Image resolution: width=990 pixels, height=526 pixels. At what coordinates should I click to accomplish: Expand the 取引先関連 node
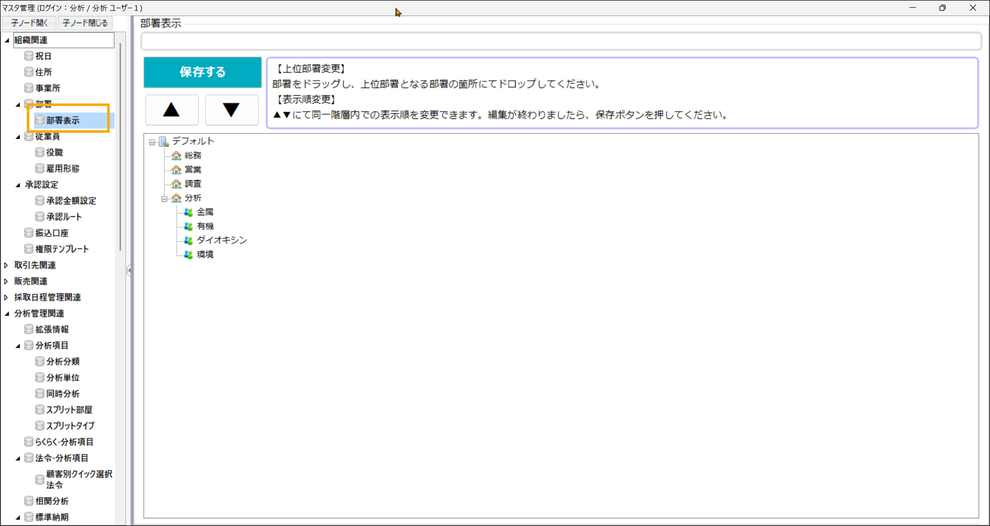[x=7, y=265]
